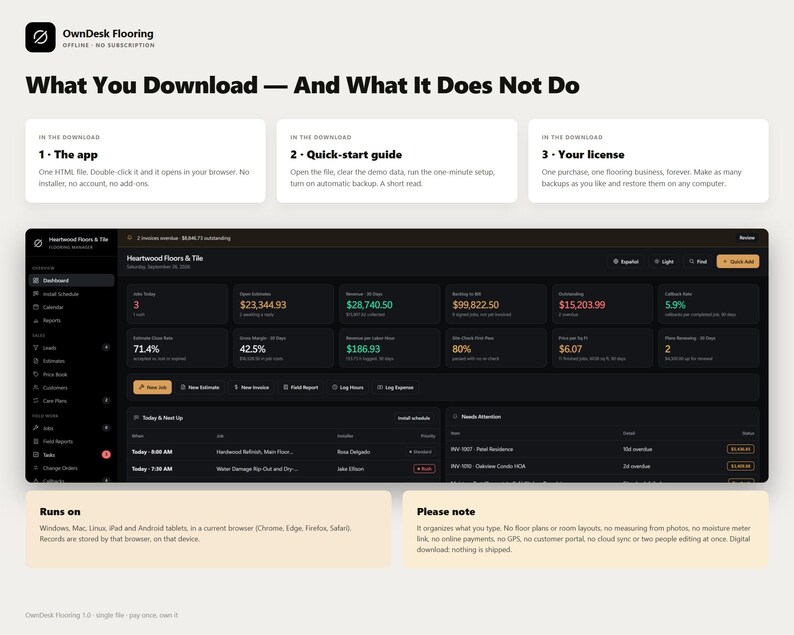Click the Today 8:00 AM Hardwood Refinish row
The width and height of the screenshot is (794, 635).
pyautogui.click(x=284, y=452)
